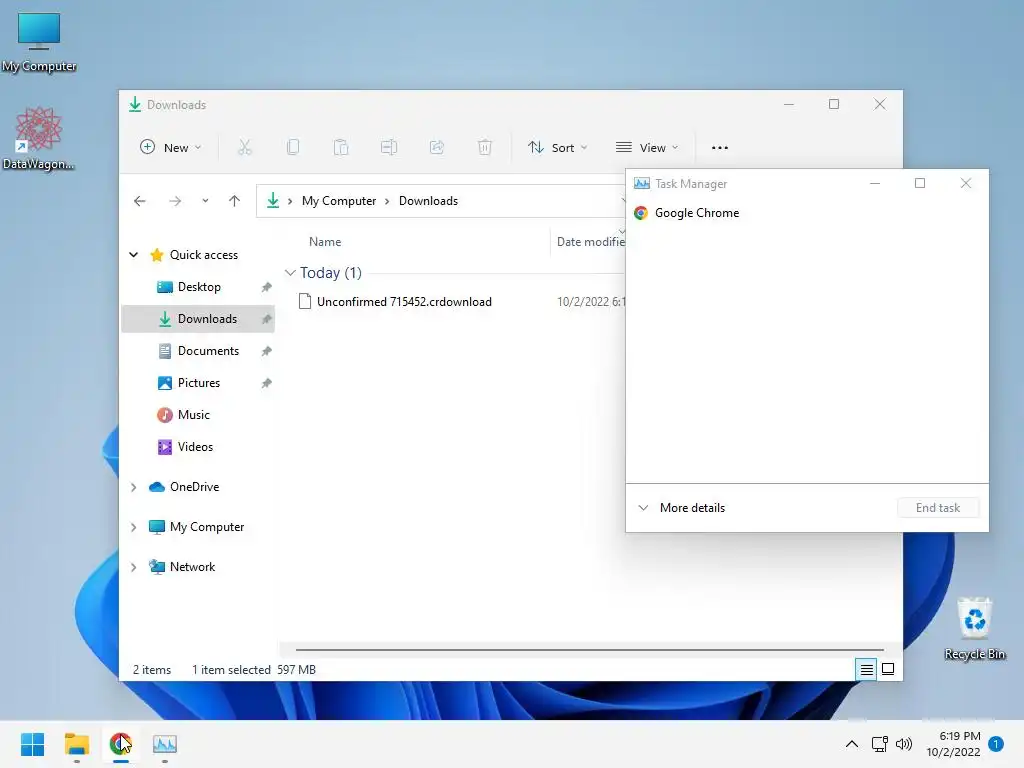
Task: Sort by Date modified column header
Action: click(x=590, y=242)
